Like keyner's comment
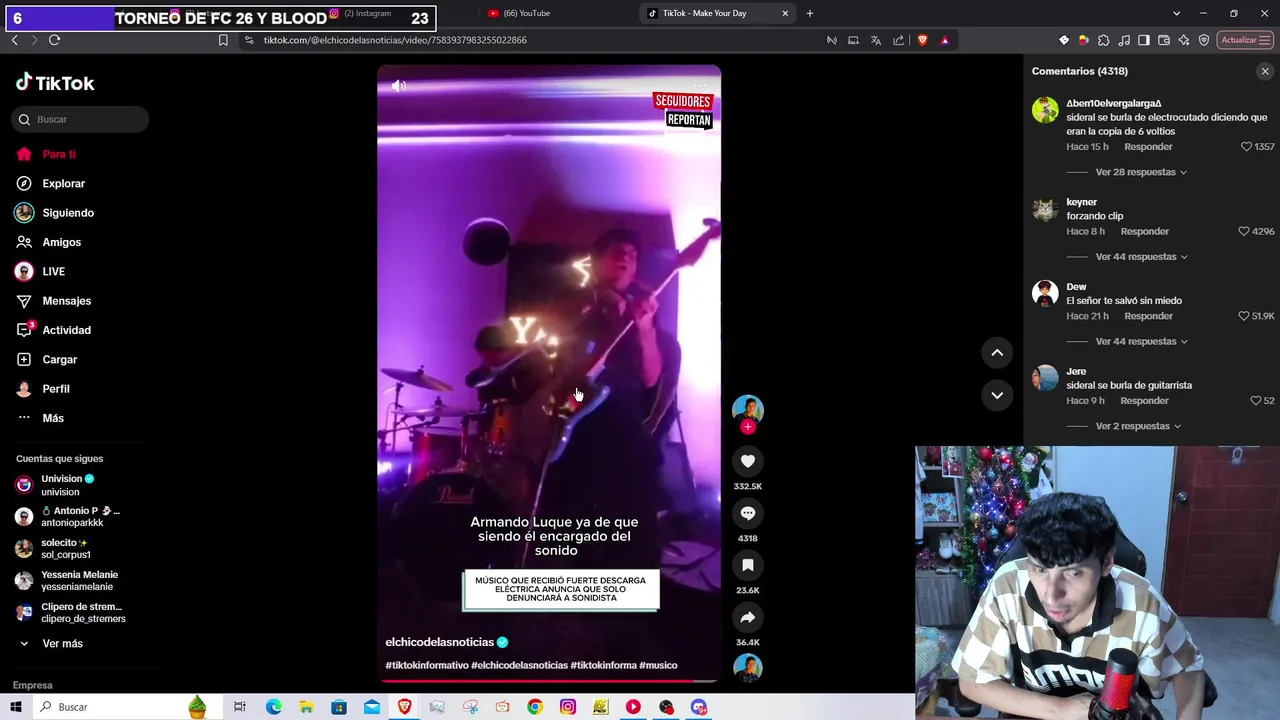The height and width of the screenshot is (720, 1280). pos(1244,231)
